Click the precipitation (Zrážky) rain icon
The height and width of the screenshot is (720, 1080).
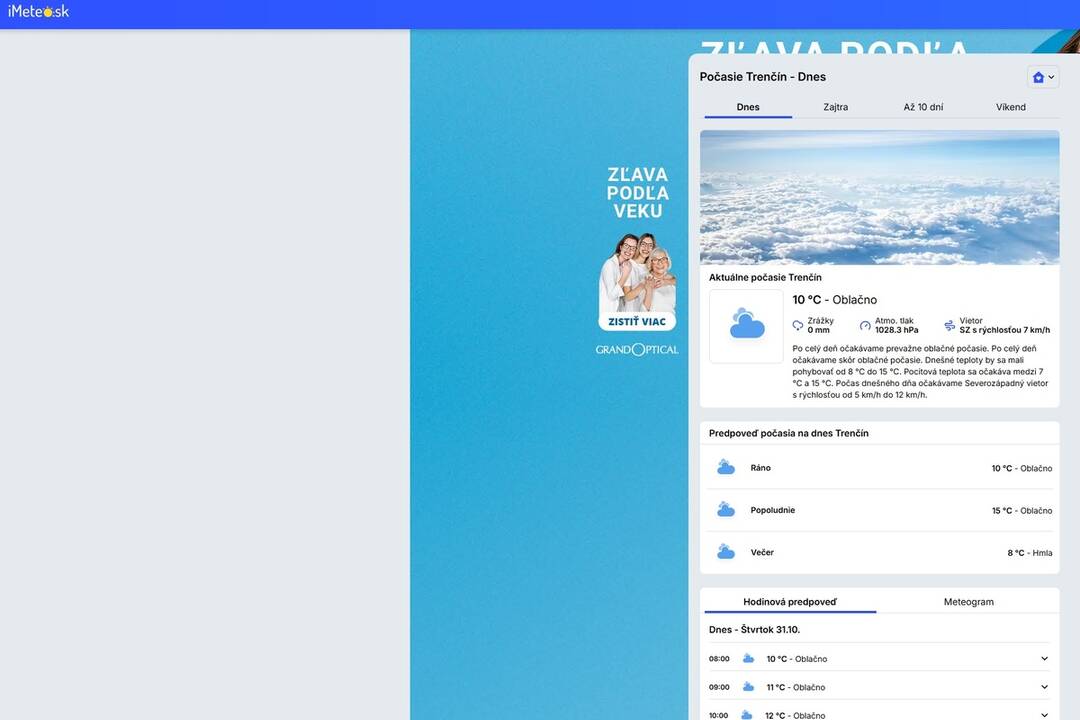point(798,326)
